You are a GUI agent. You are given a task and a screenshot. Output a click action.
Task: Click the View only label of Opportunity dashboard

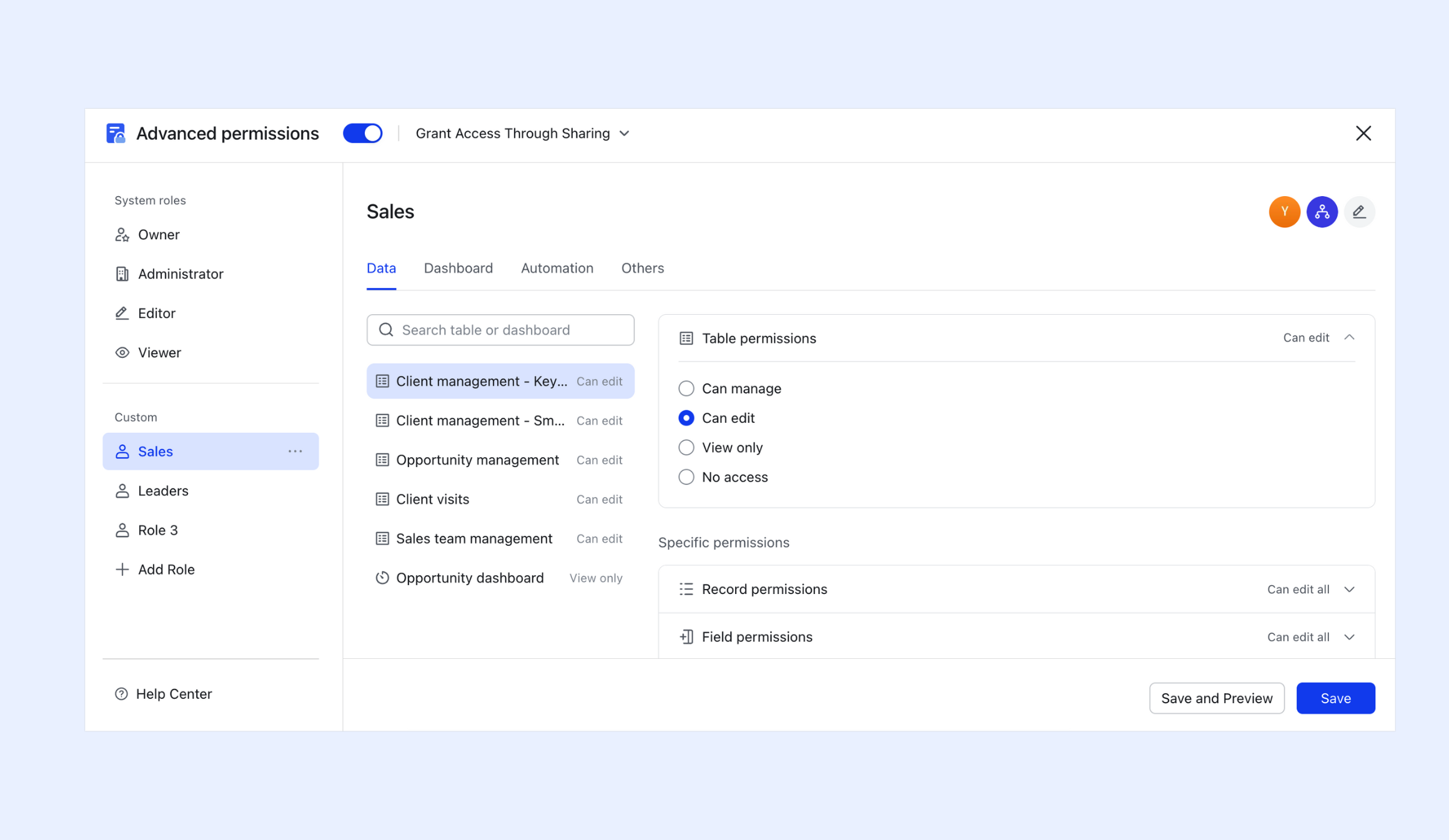click(x=596, y=578)
